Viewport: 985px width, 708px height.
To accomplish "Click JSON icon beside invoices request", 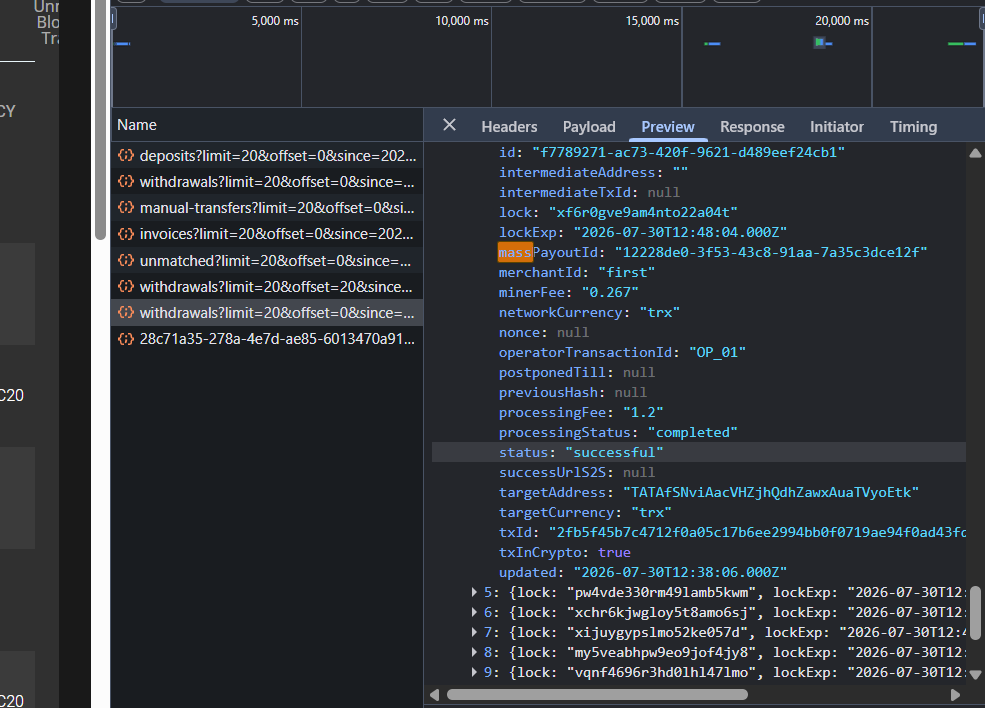I will 126,234.
